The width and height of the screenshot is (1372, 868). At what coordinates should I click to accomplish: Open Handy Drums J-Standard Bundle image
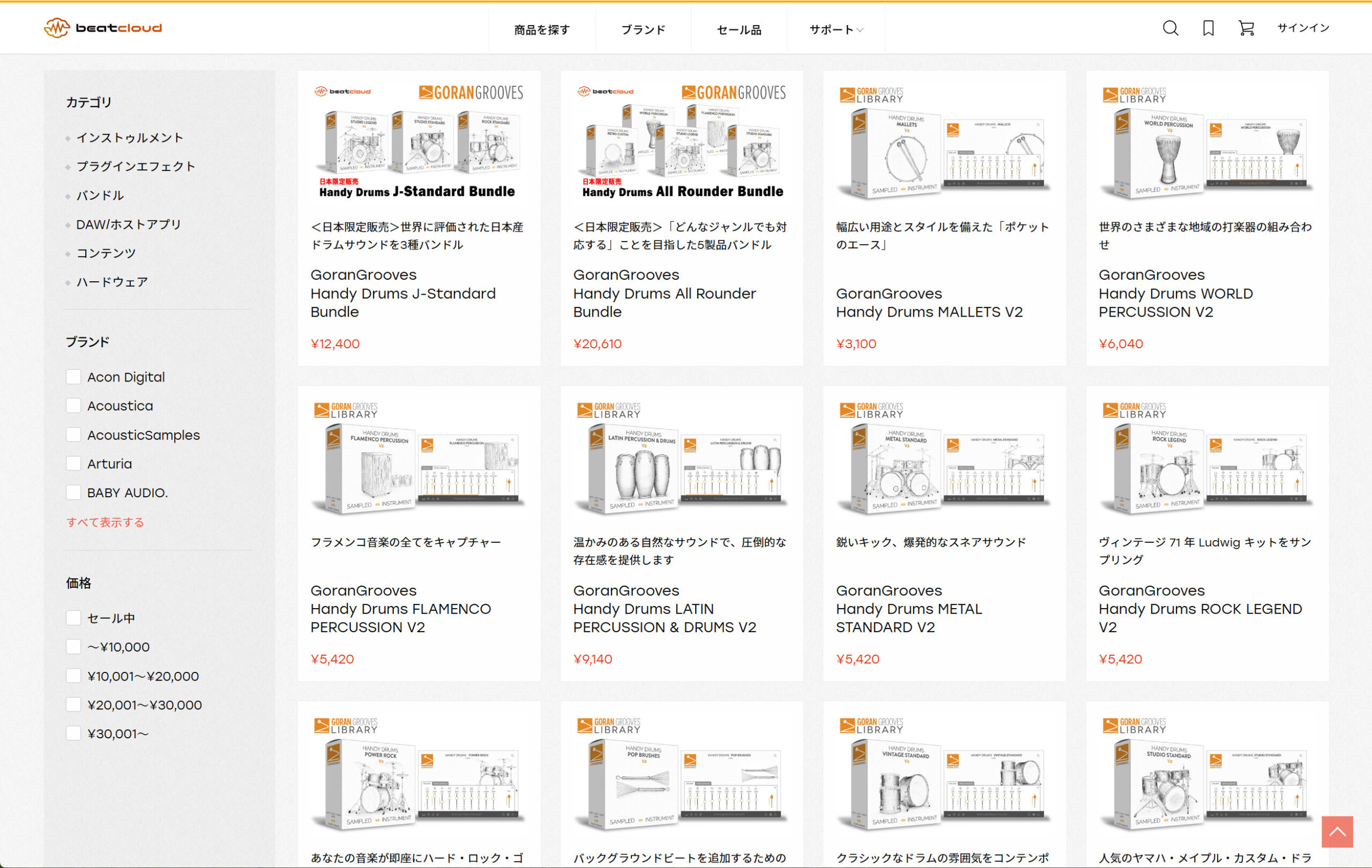pyautogui.click(x=419, y=143)
